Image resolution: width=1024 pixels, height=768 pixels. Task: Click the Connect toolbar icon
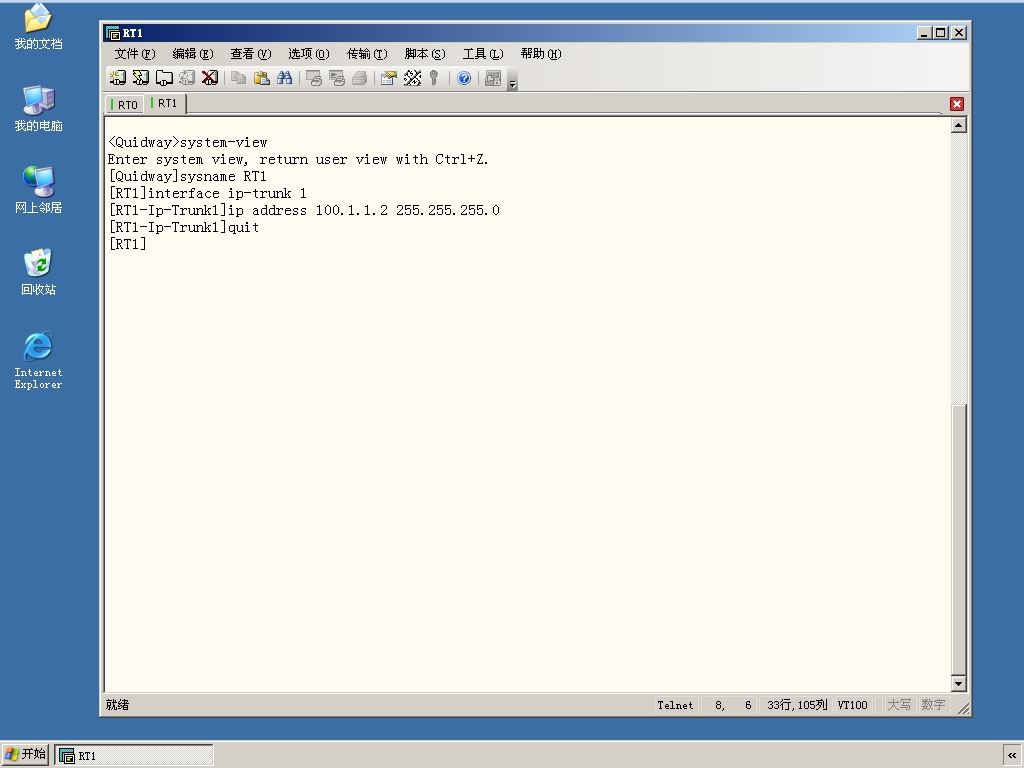[x=118, y=78]
